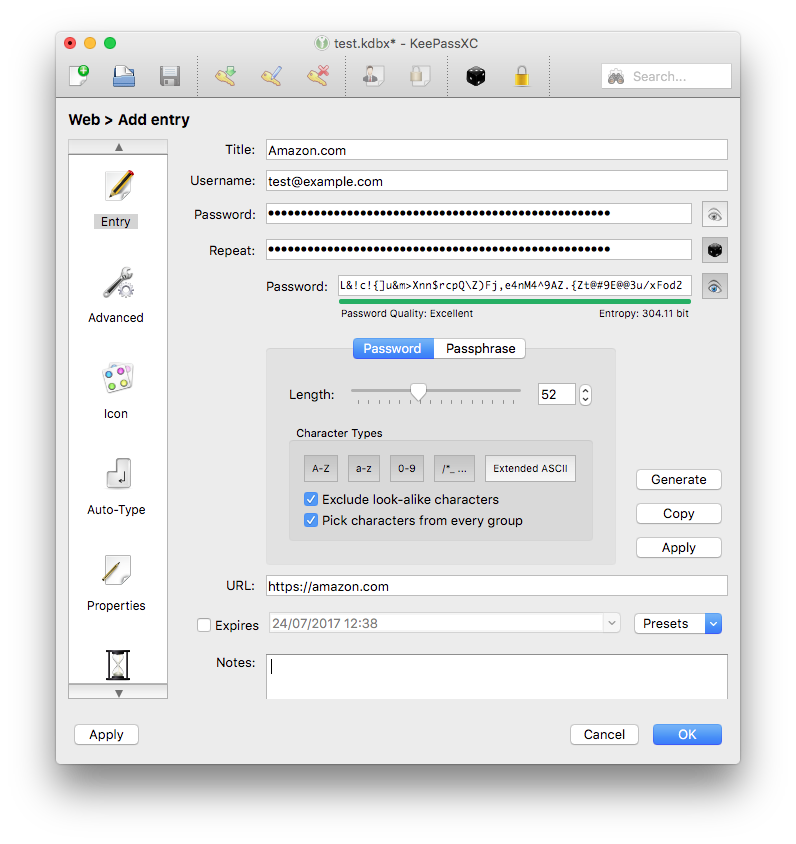Image resolution: width=796 pixels, height=844 pixels.
Task: Toggle Exclude look-alike characters checkbox
Action: (311, 499)
